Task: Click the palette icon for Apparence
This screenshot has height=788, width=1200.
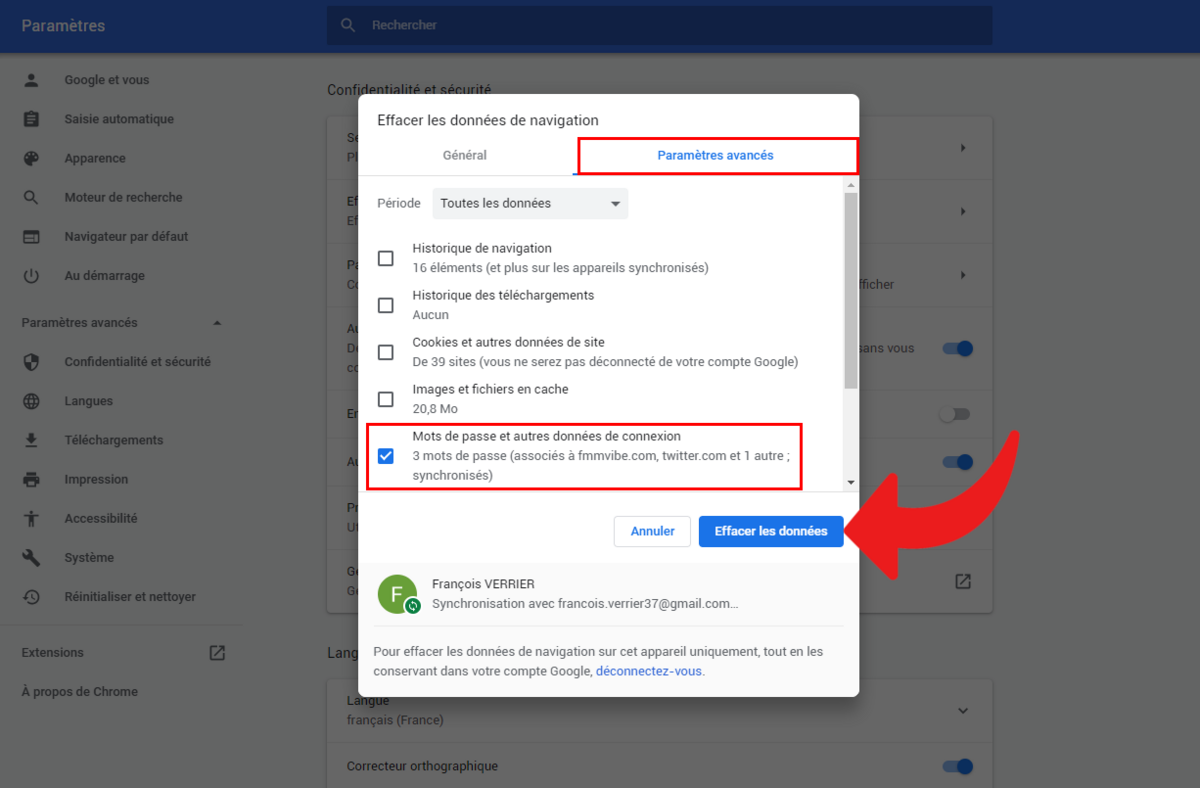Action: coord(32,158)
